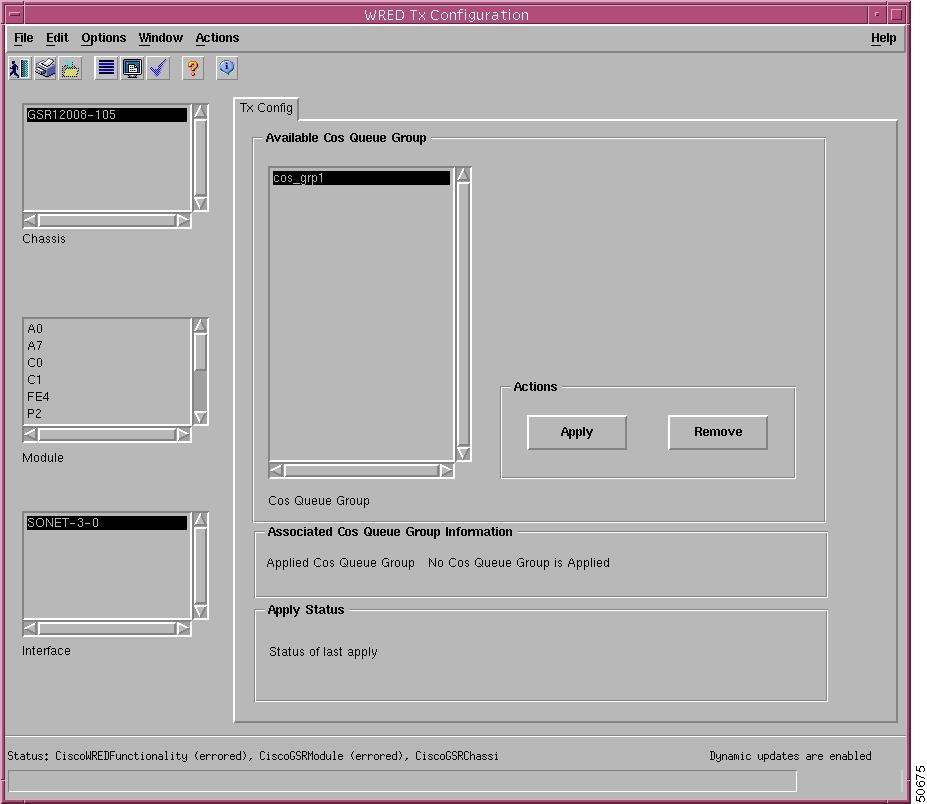Click the 'Status of last apply' label

(323, 652)
